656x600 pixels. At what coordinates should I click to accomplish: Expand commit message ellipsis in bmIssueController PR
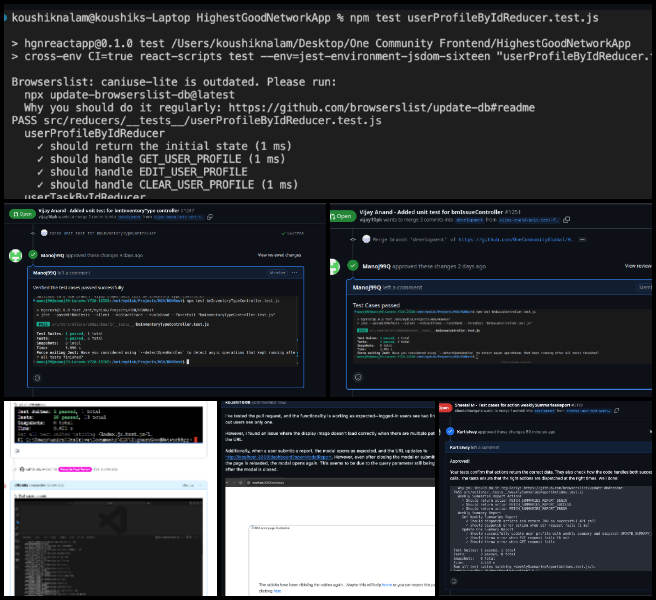(582, 239)
